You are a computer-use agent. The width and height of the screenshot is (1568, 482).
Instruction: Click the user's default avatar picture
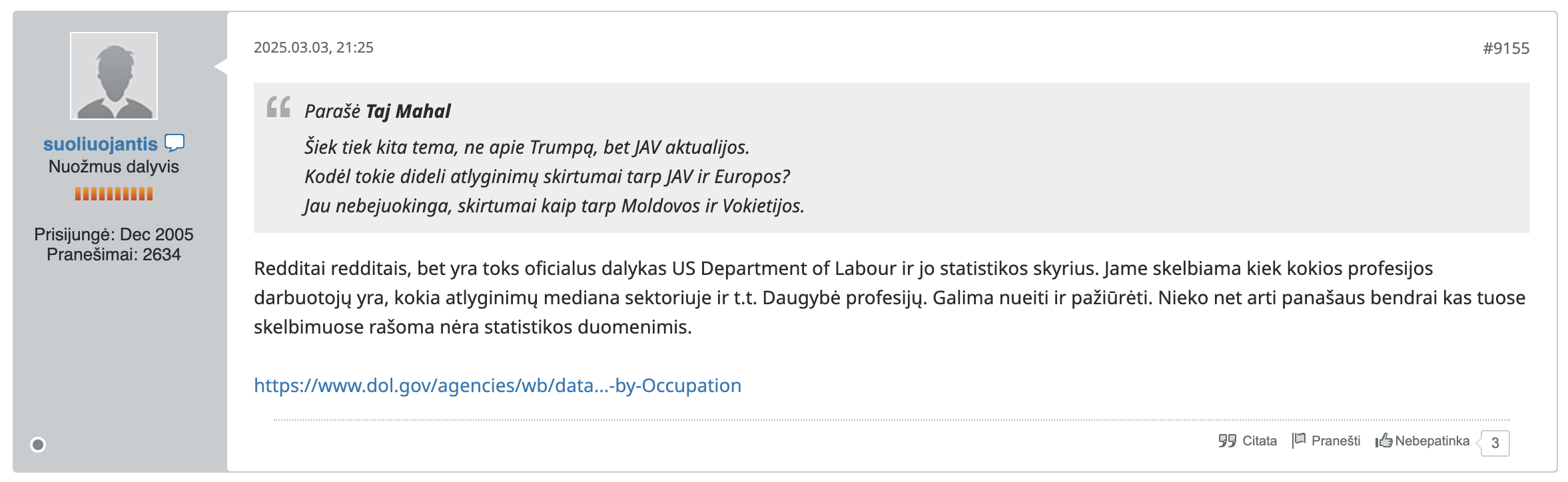pos(114,76)
